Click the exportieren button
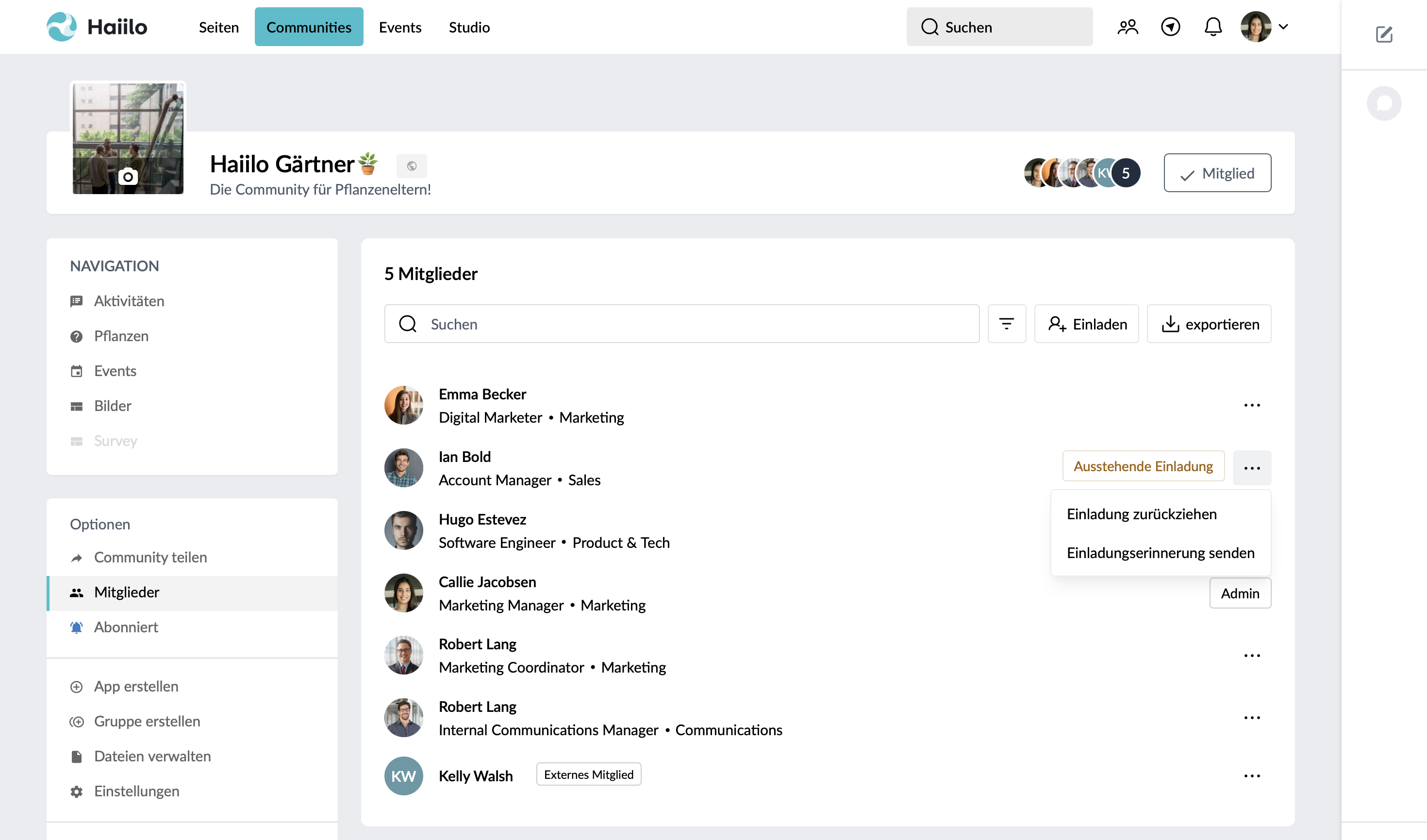 tap(1209, 324)
